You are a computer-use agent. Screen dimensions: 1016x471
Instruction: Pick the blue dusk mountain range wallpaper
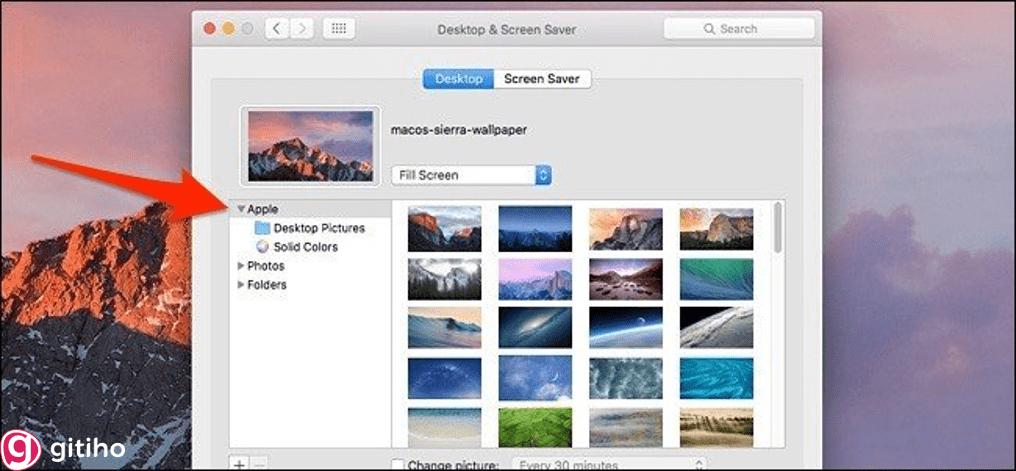pos(535,229)
